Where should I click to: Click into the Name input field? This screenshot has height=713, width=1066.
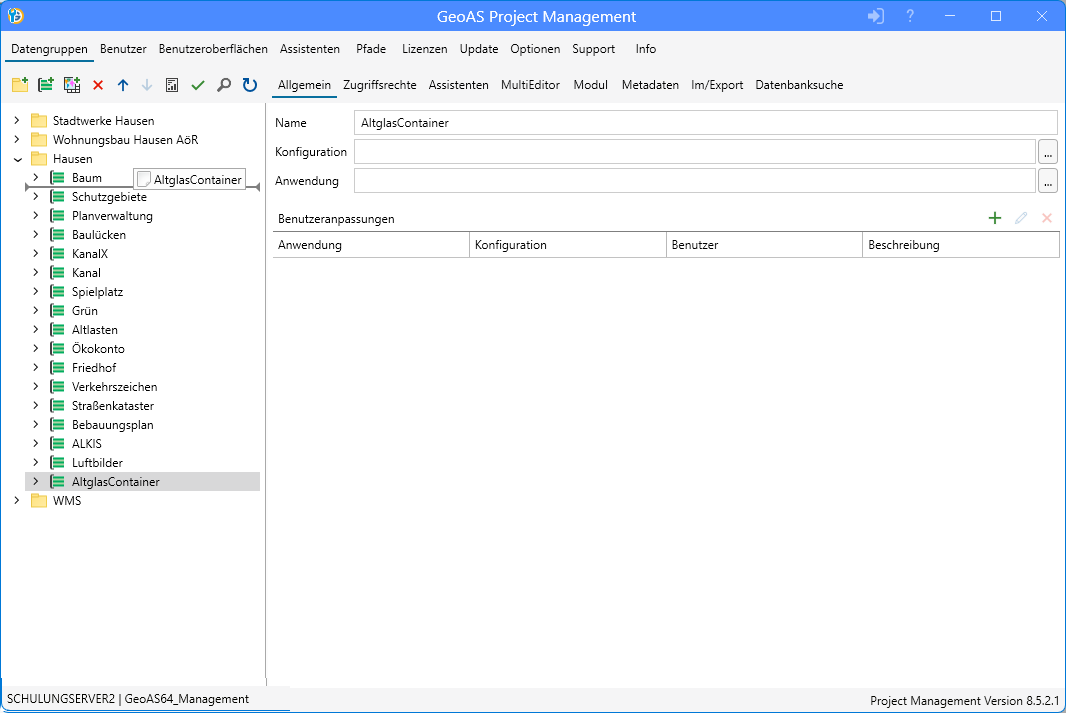pos(705,123)
